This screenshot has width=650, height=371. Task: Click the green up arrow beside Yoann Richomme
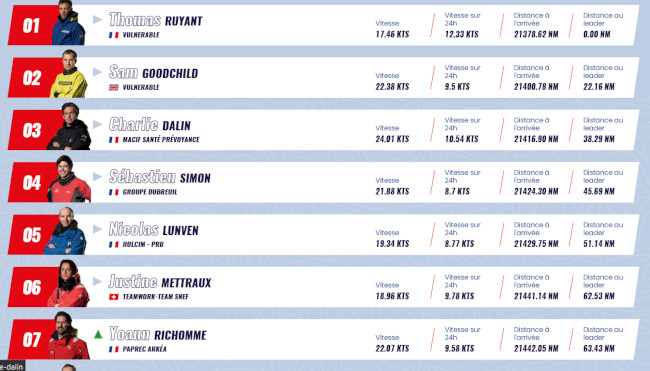(98, 334)
